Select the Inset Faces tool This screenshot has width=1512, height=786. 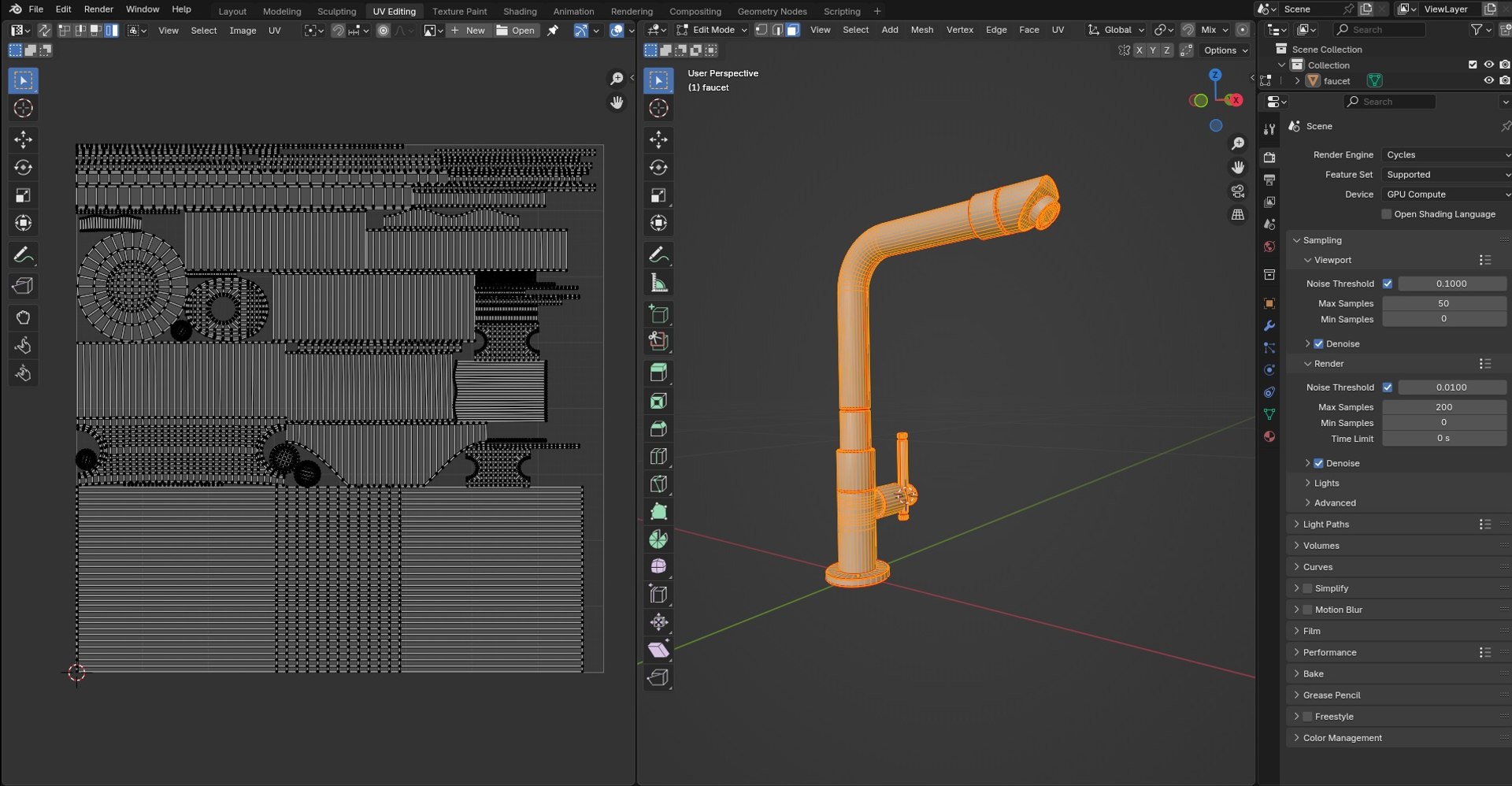[658, 401]
